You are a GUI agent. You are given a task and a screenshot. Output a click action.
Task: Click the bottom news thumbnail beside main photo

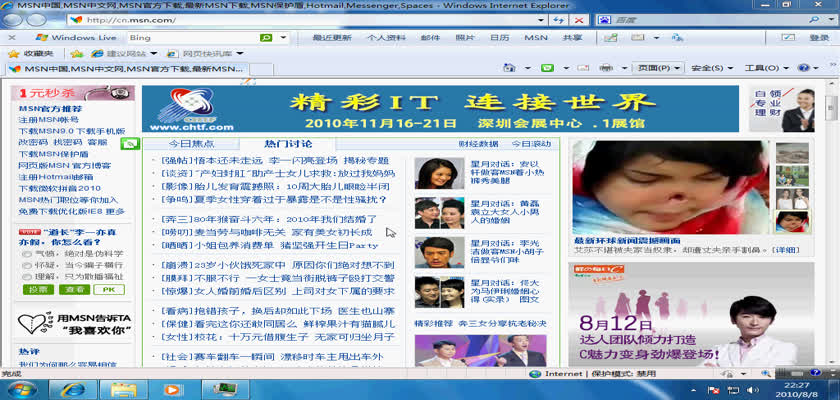793,222
